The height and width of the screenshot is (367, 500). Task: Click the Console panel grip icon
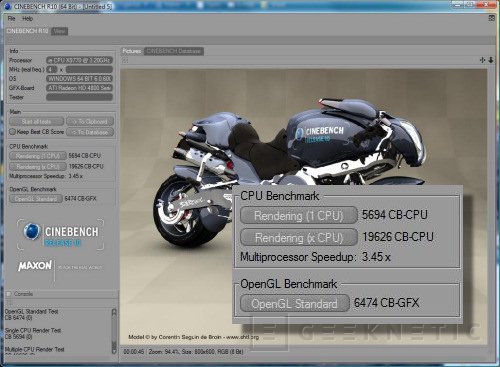pos(9,303)
